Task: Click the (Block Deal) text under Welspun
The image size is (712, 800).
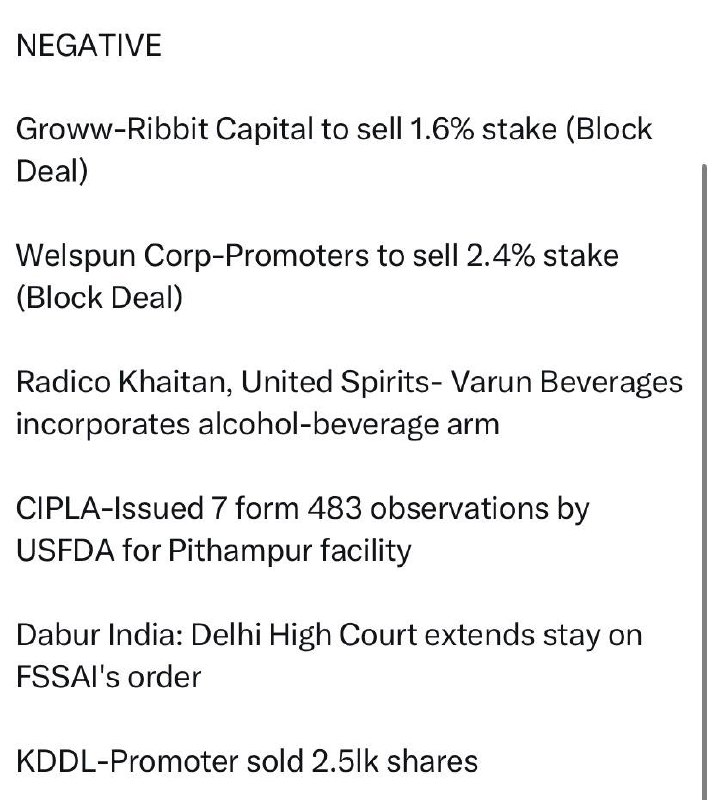Action: pos(99,297)
